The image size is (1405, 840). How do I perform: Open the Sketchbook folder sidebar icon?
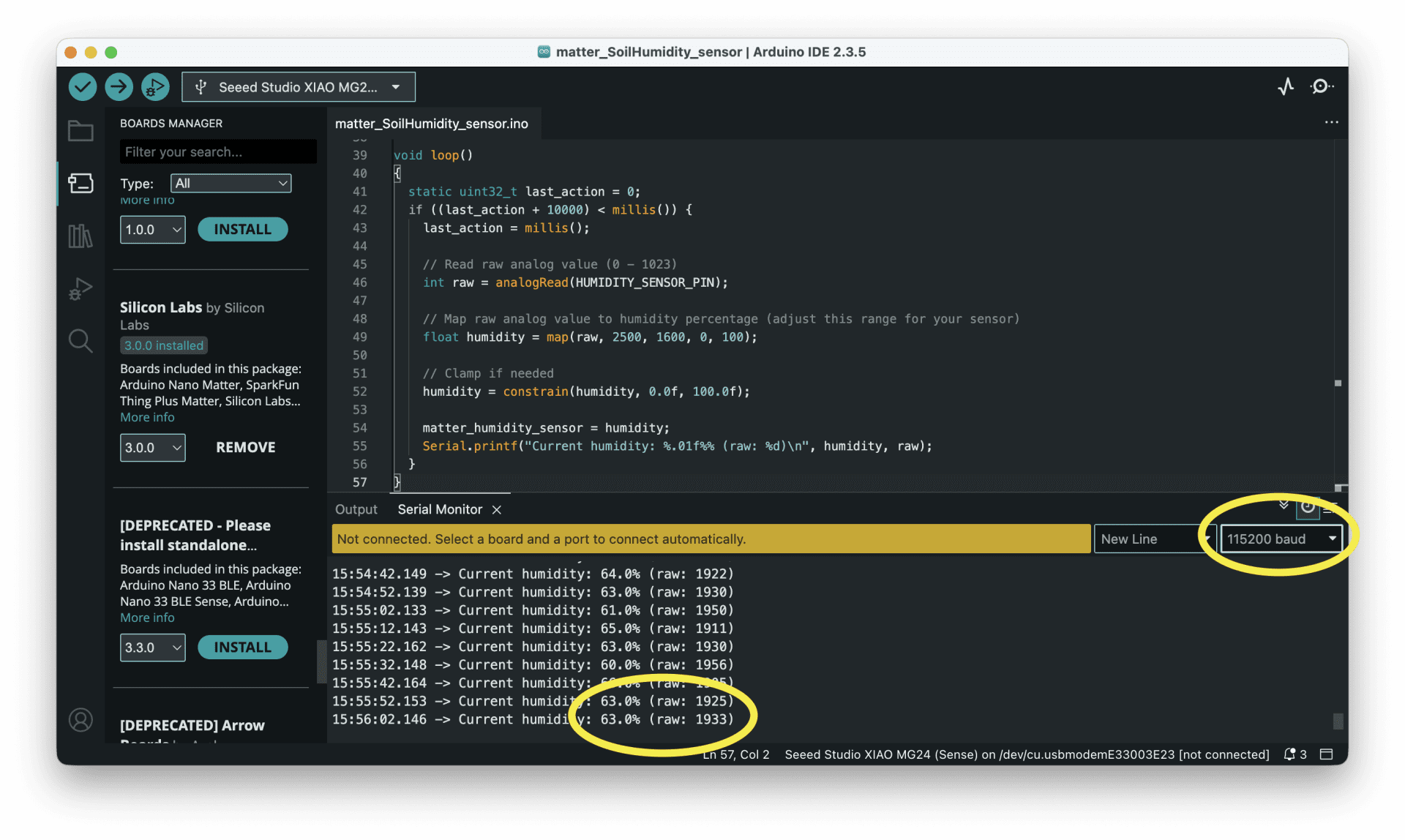(80, 131)
